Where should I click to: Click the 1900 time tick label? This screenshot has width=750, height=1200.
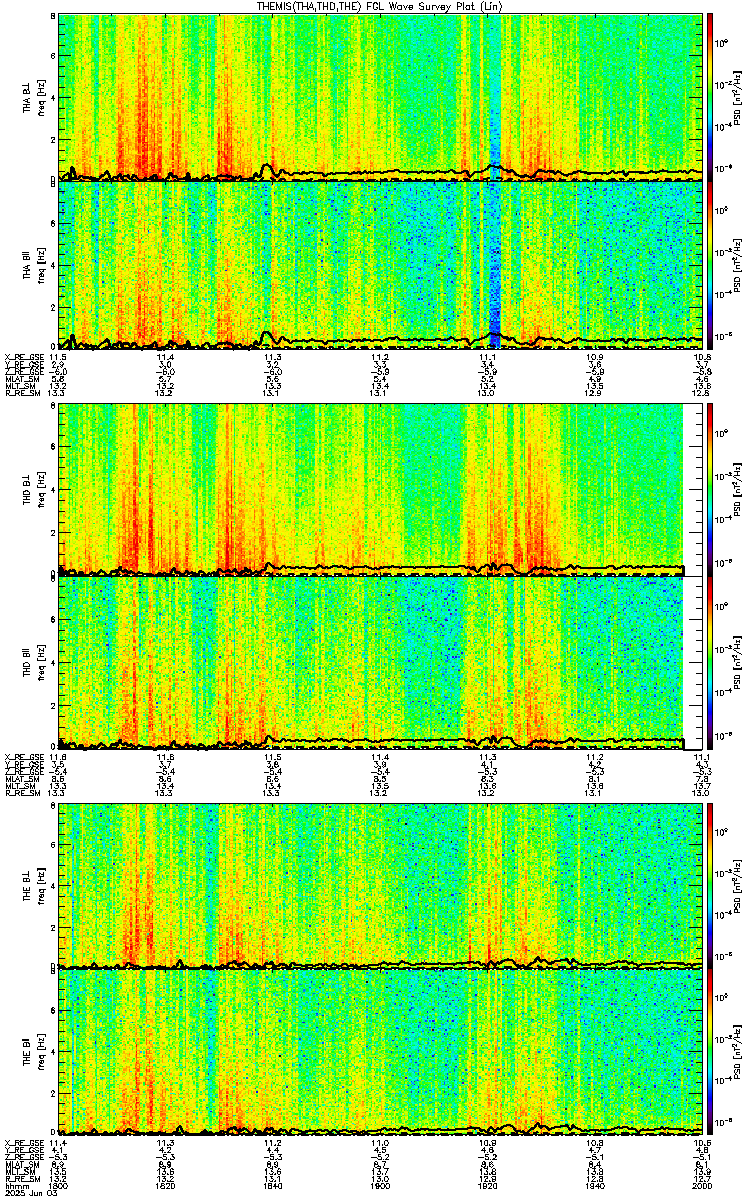(x=381, y=1186)
